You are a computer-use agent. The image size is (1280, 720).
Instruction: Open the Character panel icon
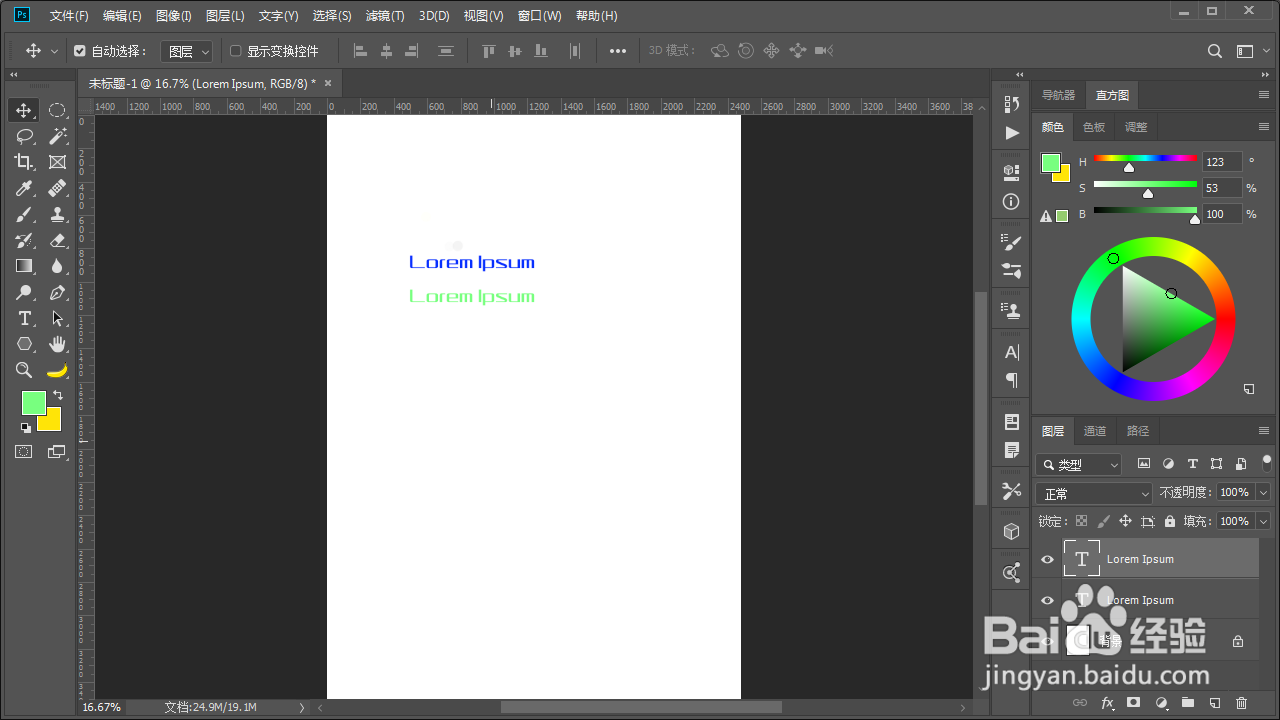[1011, 352]
